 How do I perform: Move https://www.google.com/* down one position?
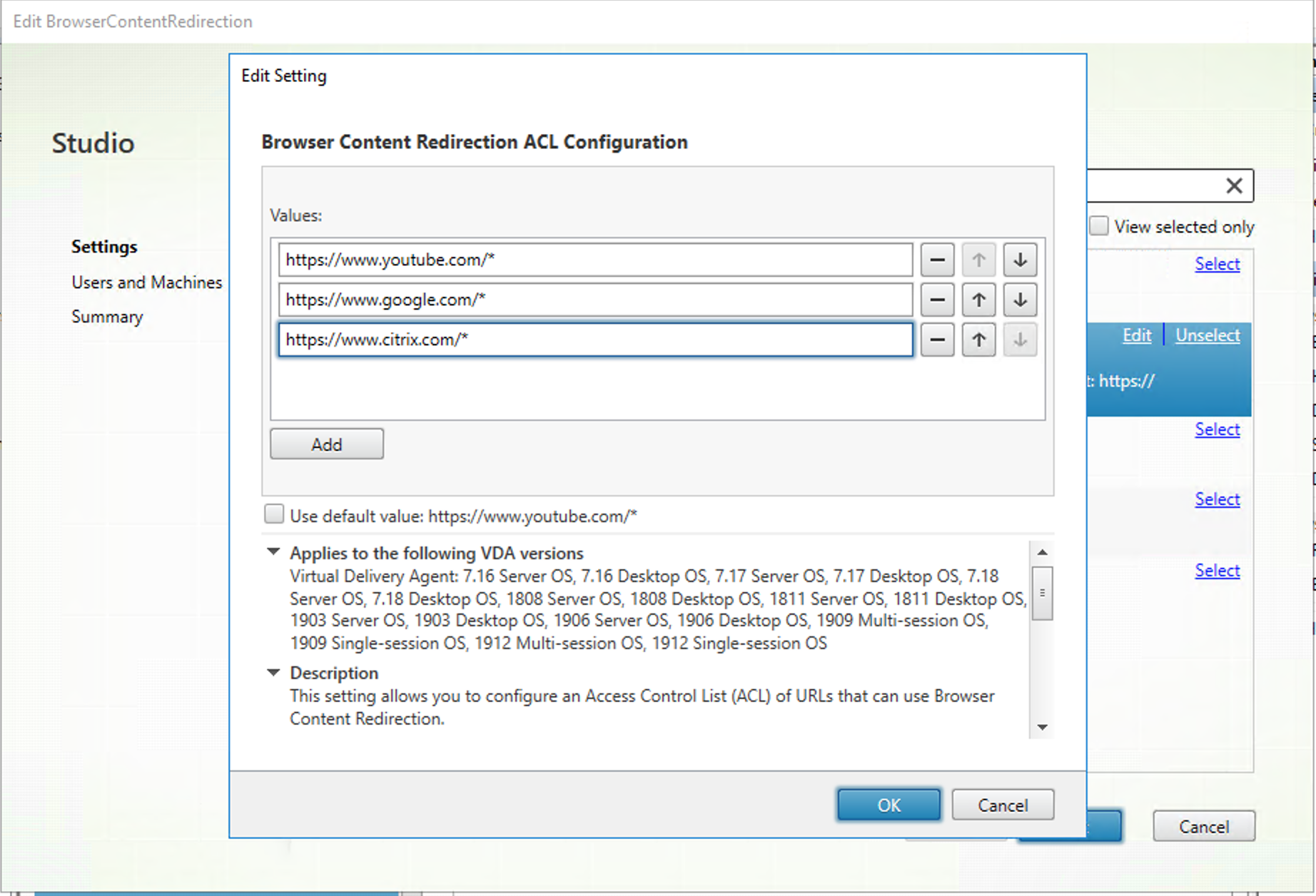point(1020,300)
